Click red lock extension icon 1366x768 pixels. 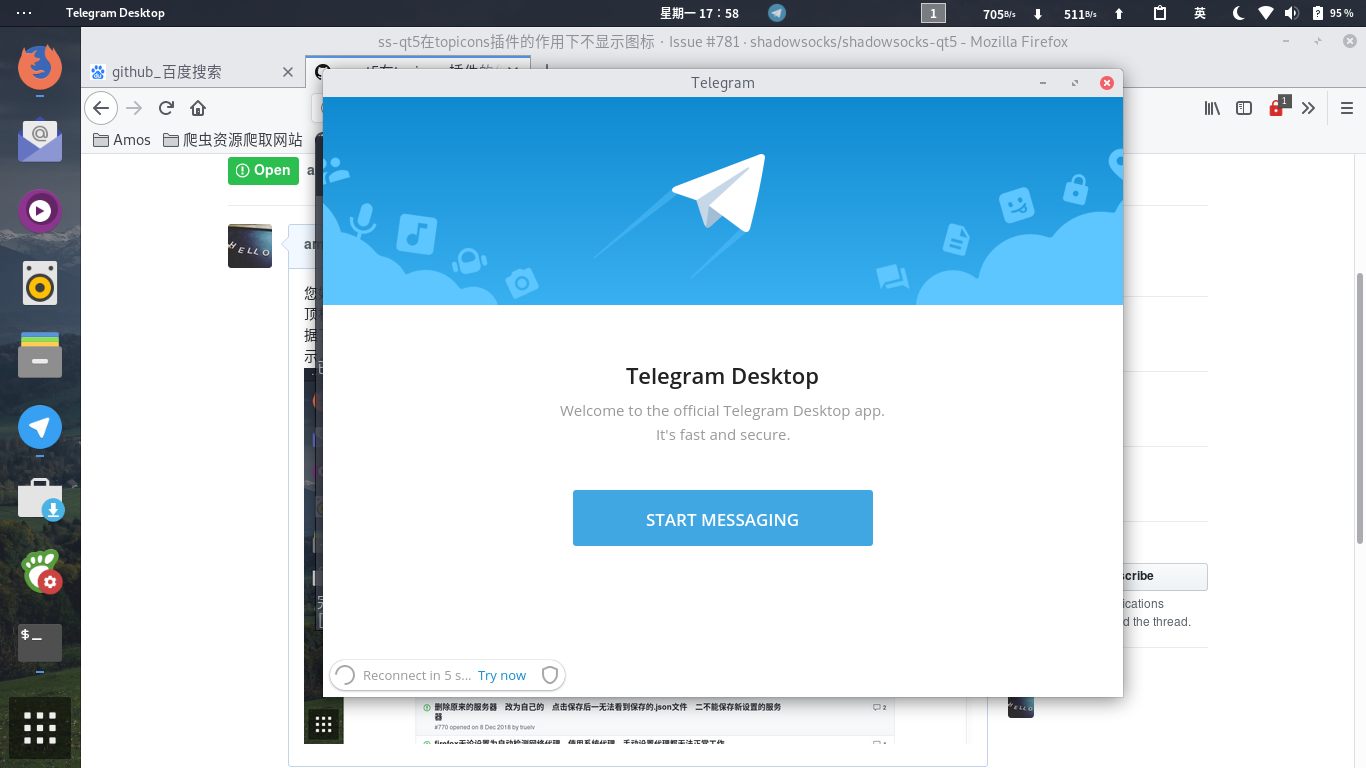tap(1276, 108)
